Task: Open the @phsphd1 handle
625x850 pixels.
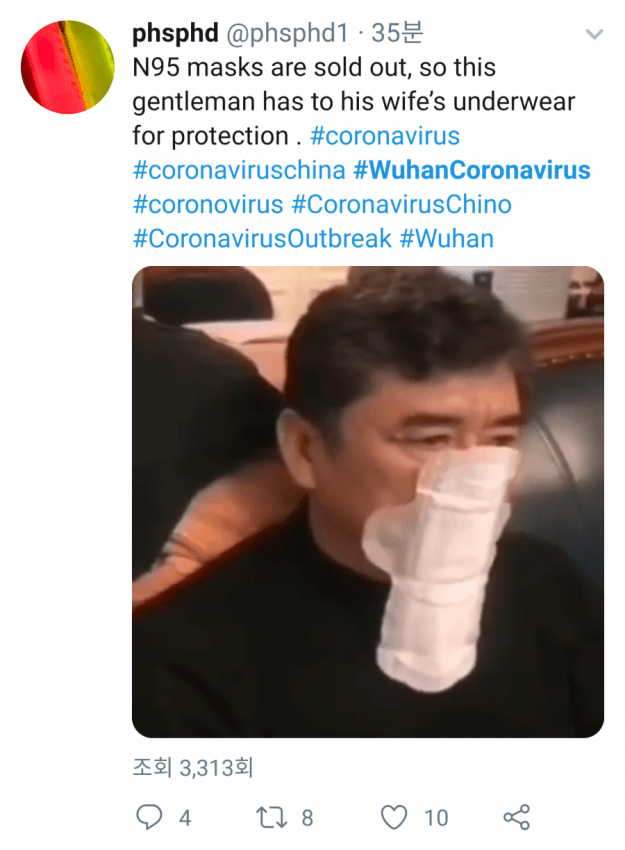Action: [x=287, y=34]
